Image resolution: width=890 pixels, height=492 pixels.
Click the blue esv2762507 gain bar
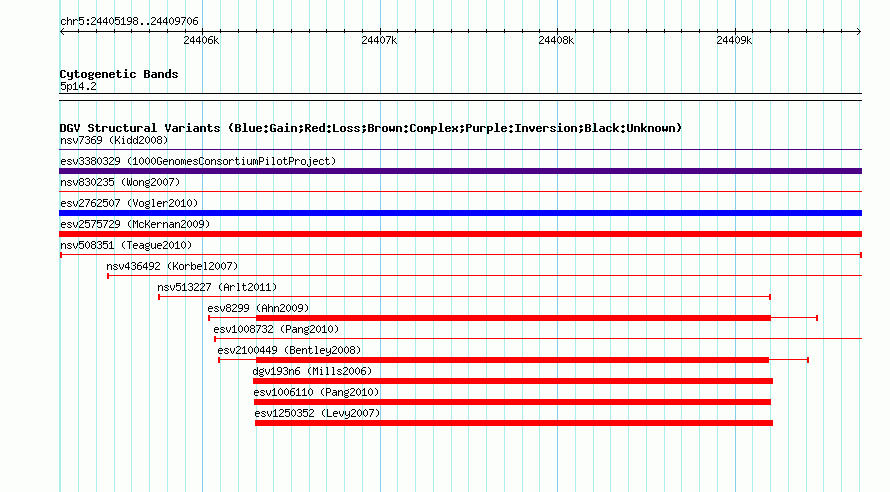pyautogui.click(x=460, y=213)
